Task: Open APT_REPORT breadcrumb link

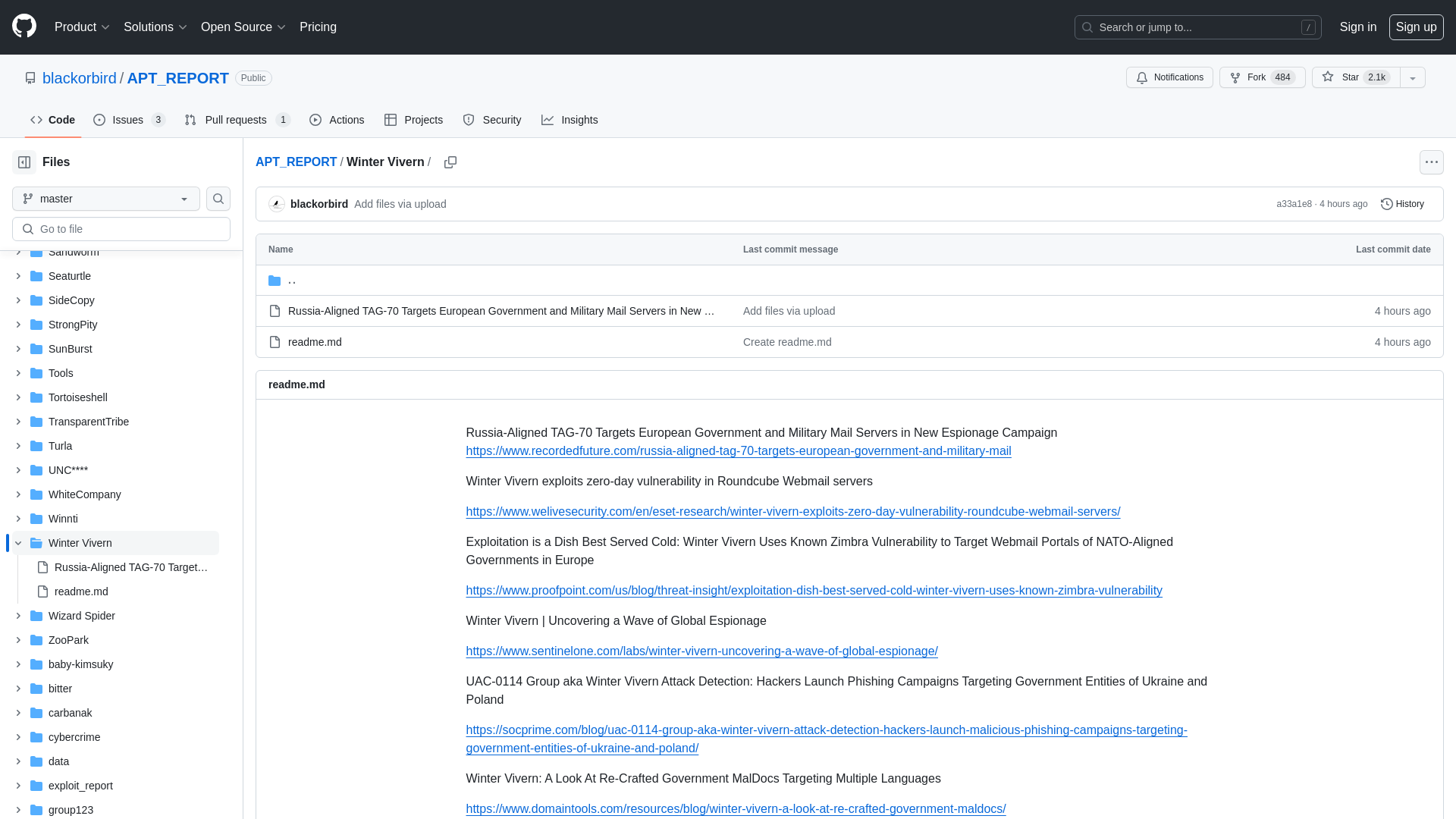Action: [296, 162]
